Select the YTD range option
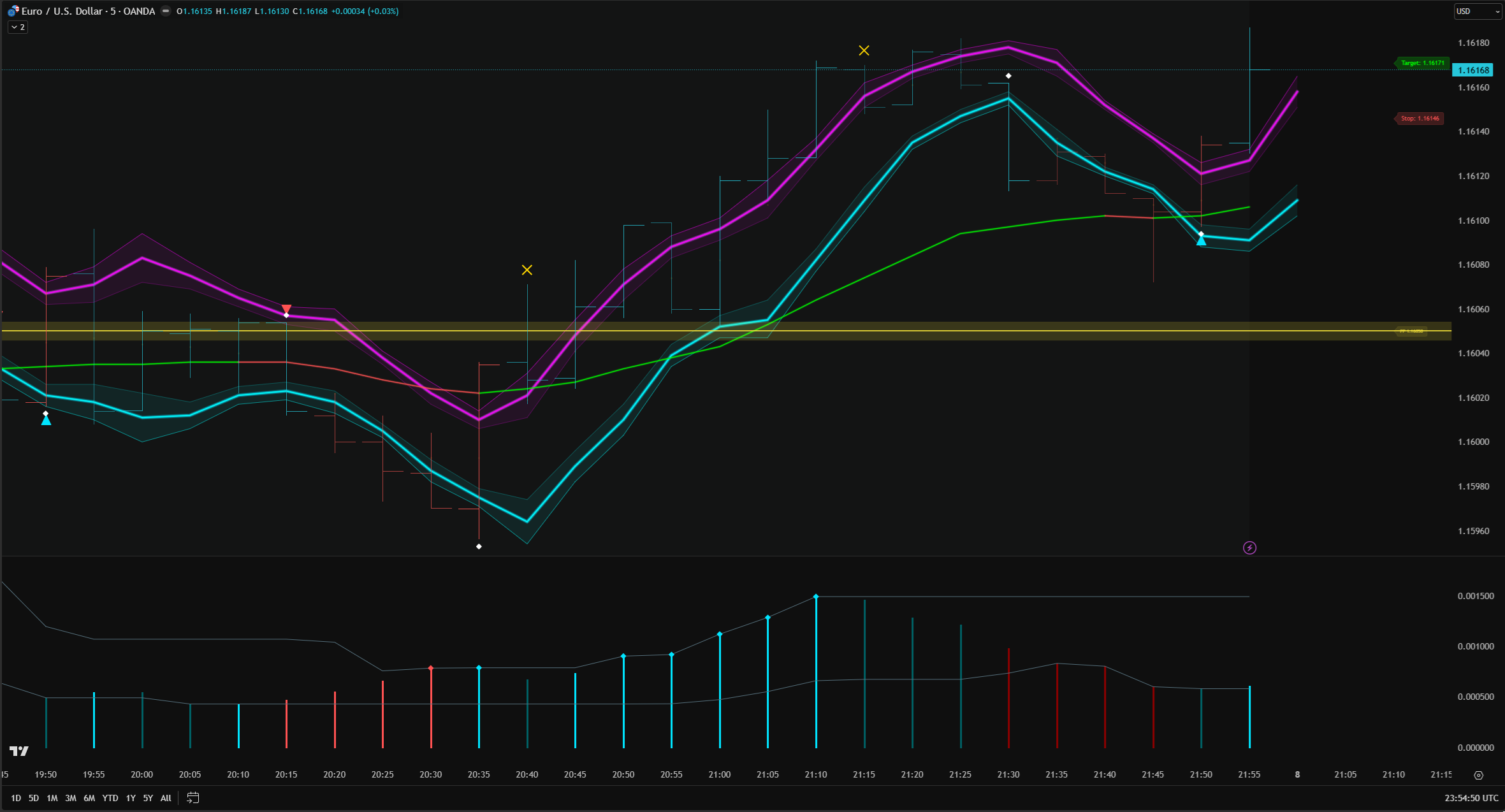Viewport: 1505px width, 812px height. pos(110,797)
